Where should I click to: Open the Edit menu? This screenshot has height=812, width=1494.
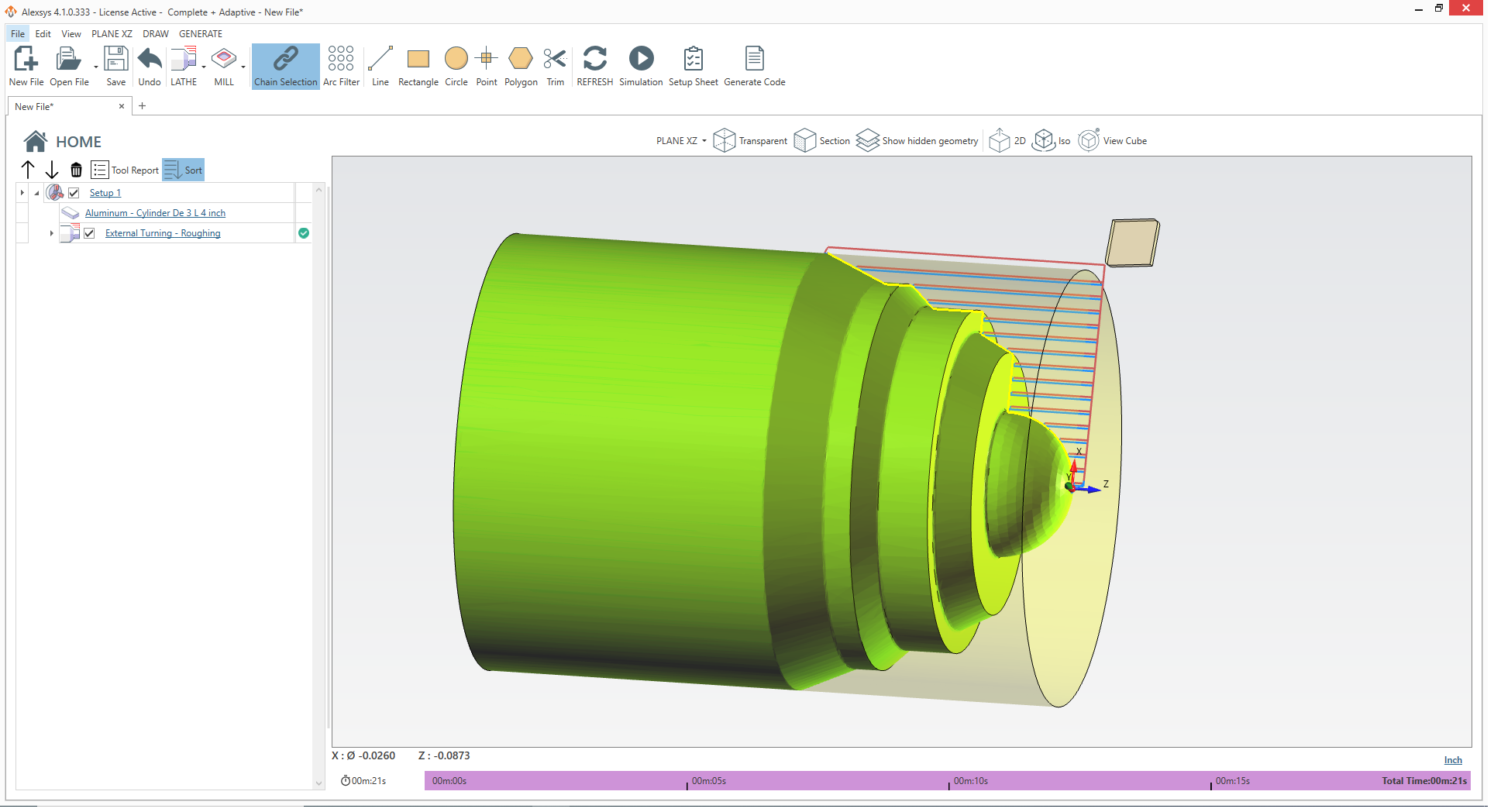point(43,34)
